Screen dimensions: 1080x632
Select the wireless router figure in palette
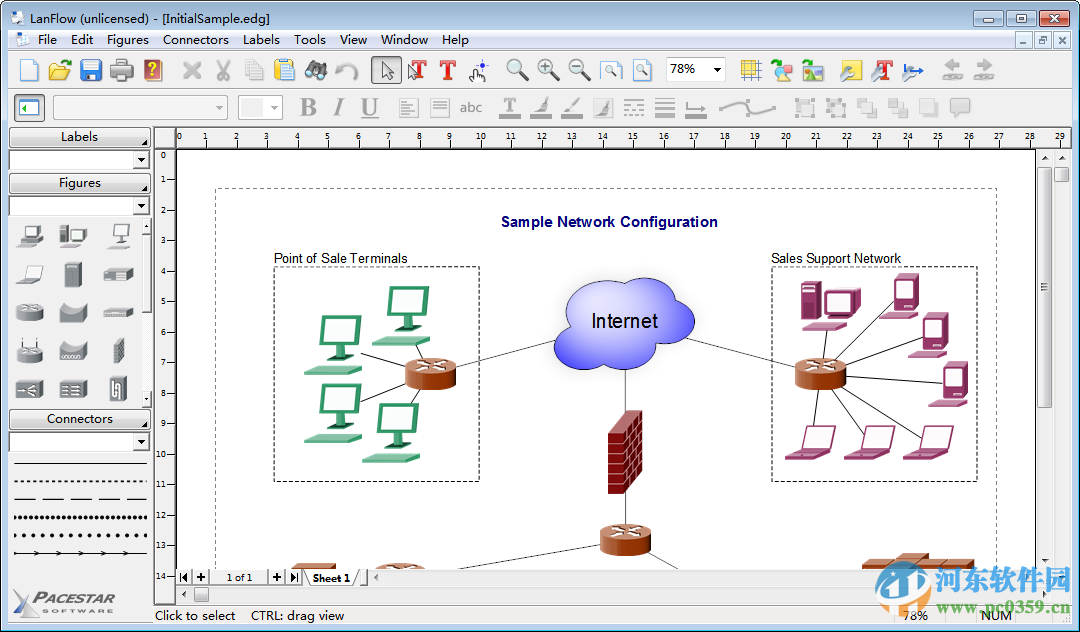pos(29,351)
